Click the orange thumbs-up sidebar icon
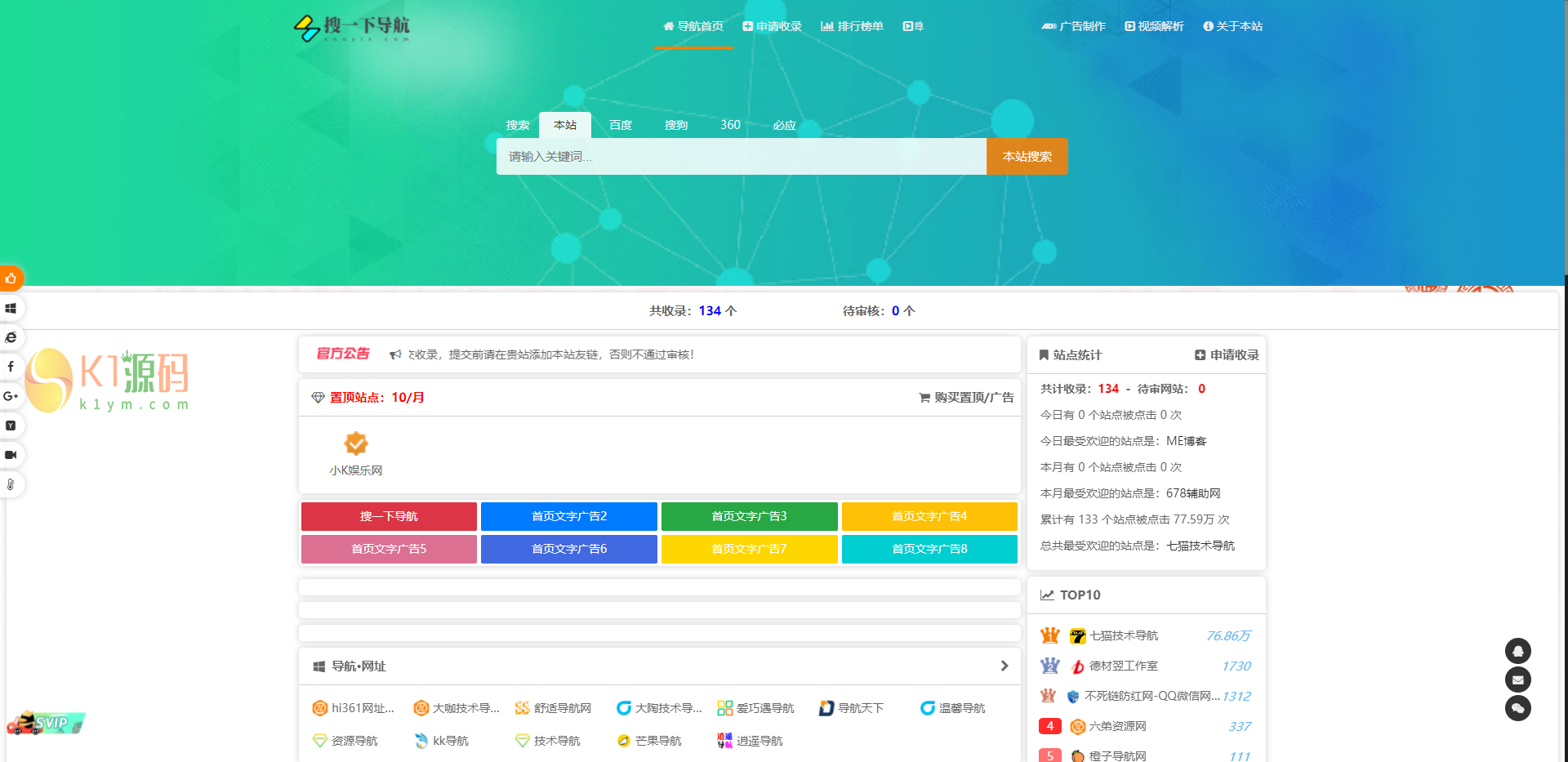Image resolution: width=1568 pixels, height=762 pixels. [11, 279]
